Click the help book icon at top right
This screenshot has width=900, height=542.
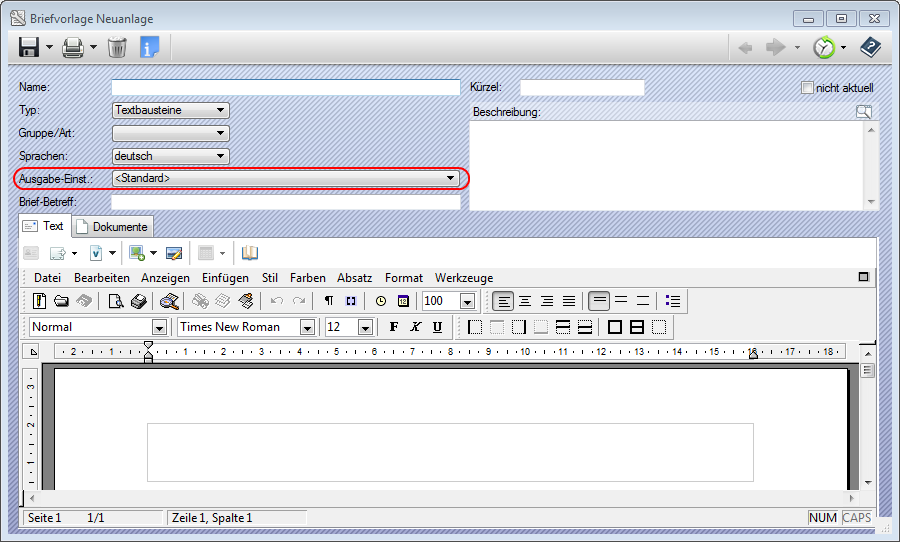[869, 47]
